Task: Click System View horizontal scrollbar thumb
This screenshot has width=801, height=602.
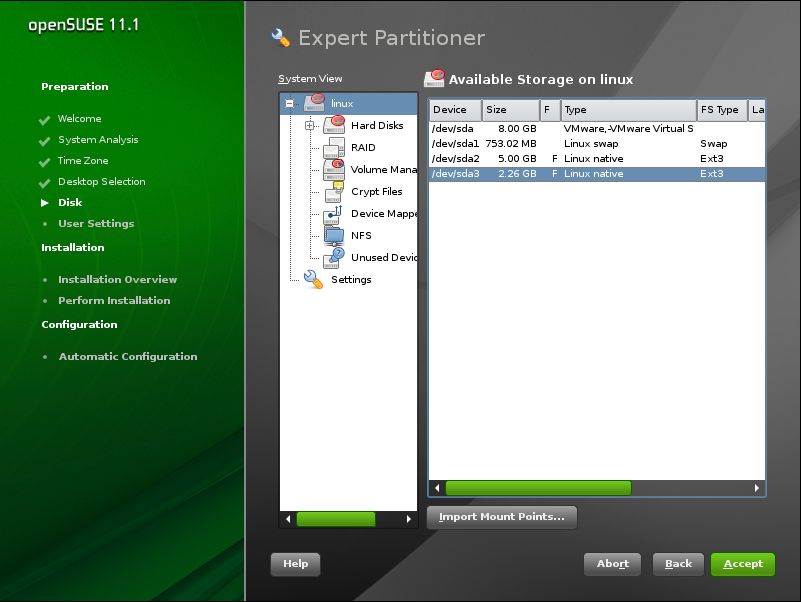Action: click(x=336, y=519)
